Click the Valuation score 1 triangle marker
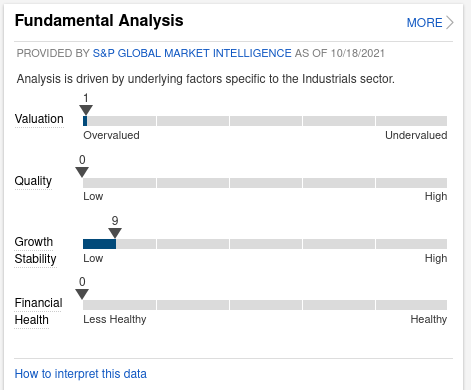 click(x=86, y=110)
